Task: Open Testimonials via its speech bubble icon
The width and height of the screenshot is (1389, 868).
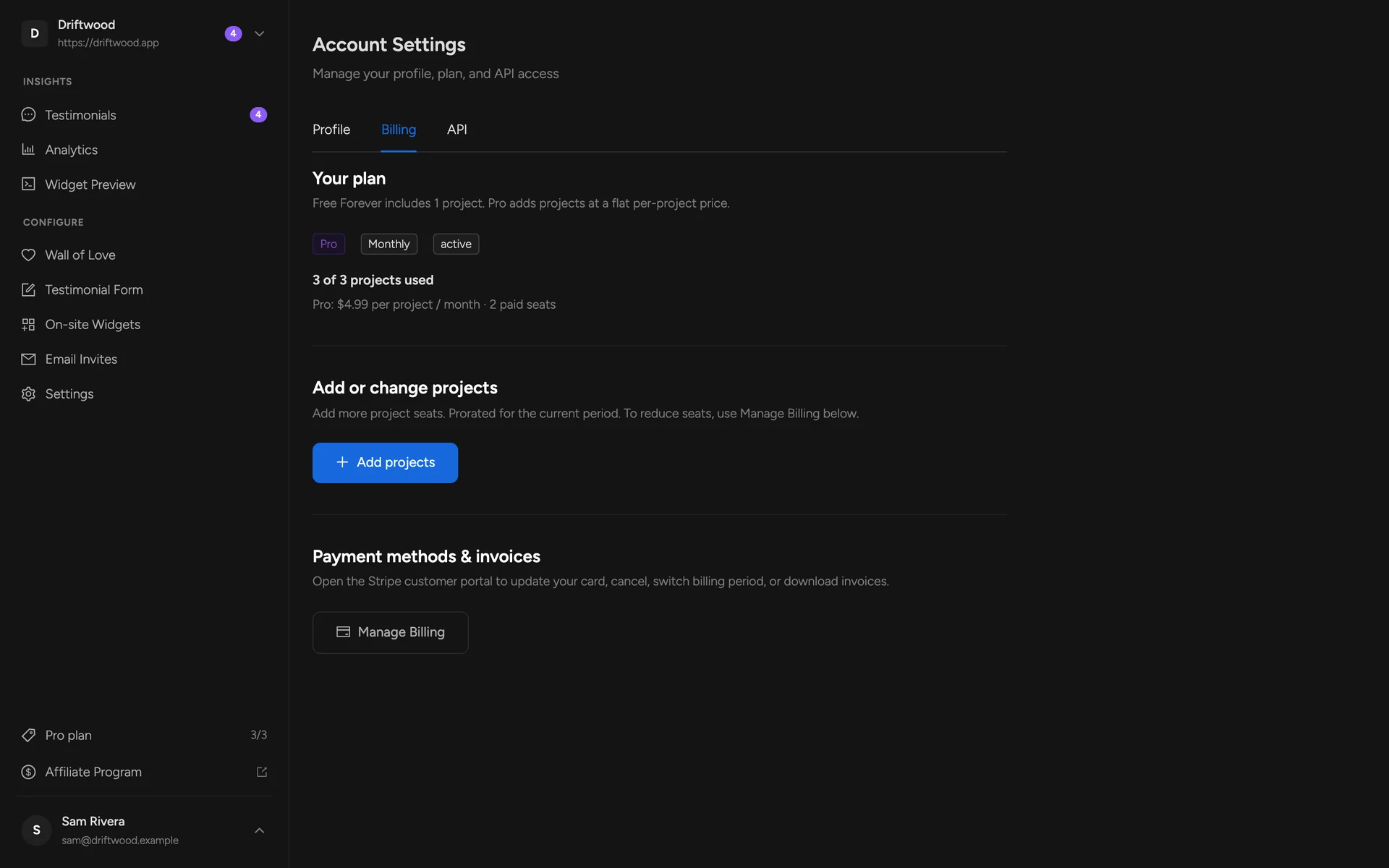Action: click(28, 114)
